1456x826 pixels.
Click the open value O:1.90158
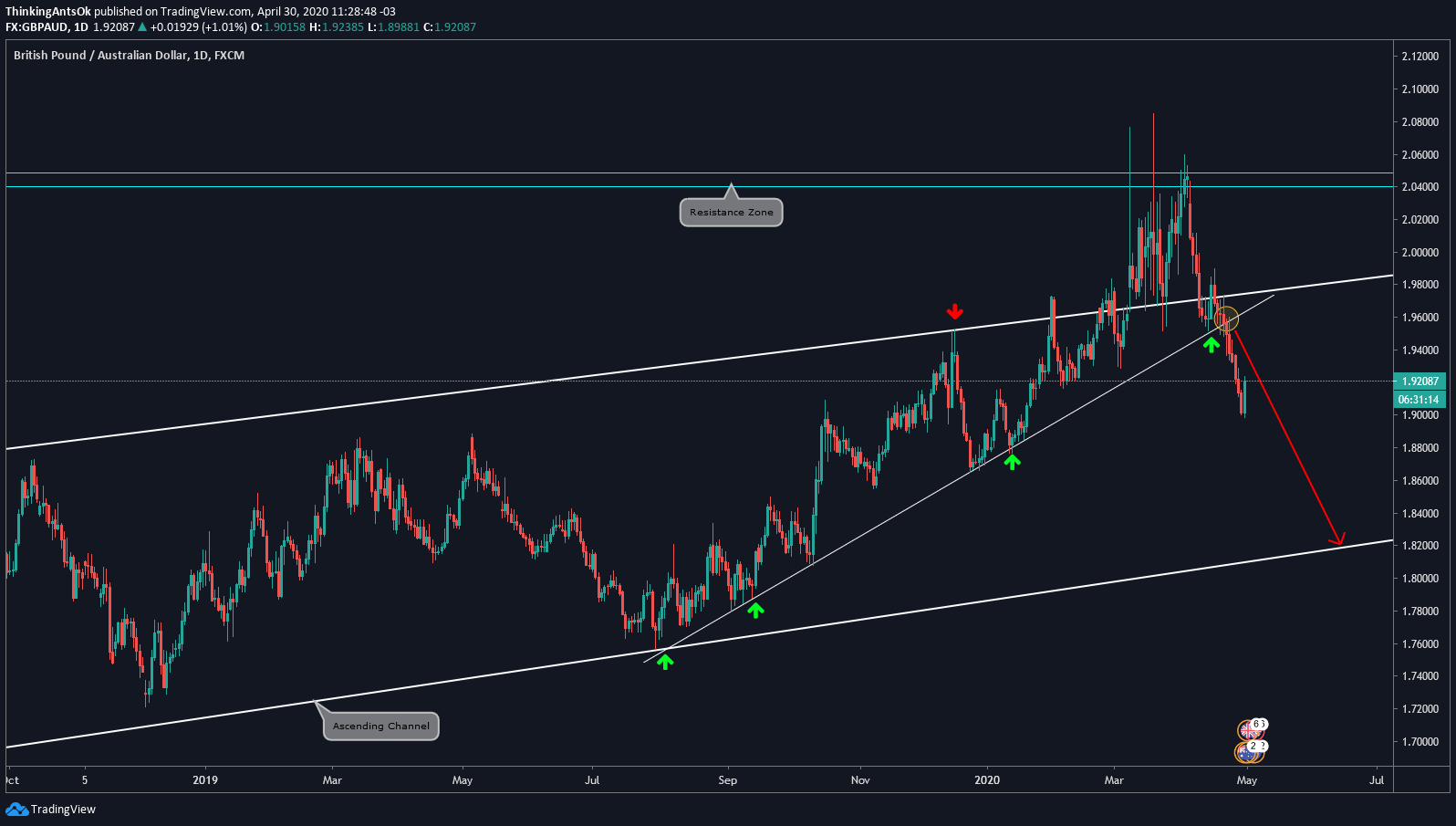(x=278, y=27)
